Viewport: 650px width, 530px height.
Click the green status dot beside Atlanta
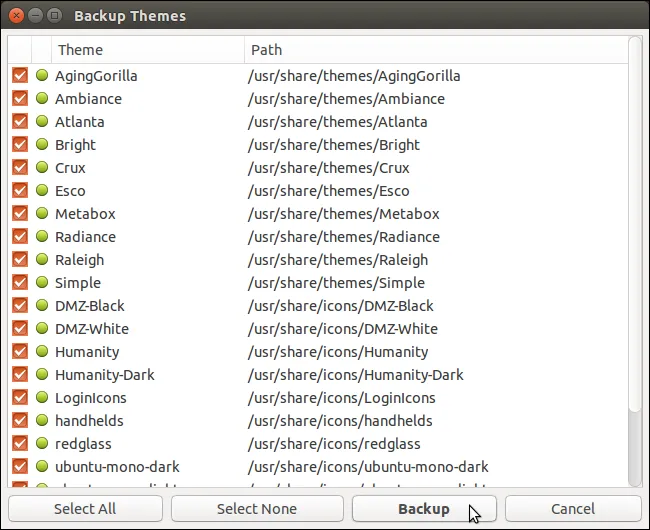click(42, 121)
